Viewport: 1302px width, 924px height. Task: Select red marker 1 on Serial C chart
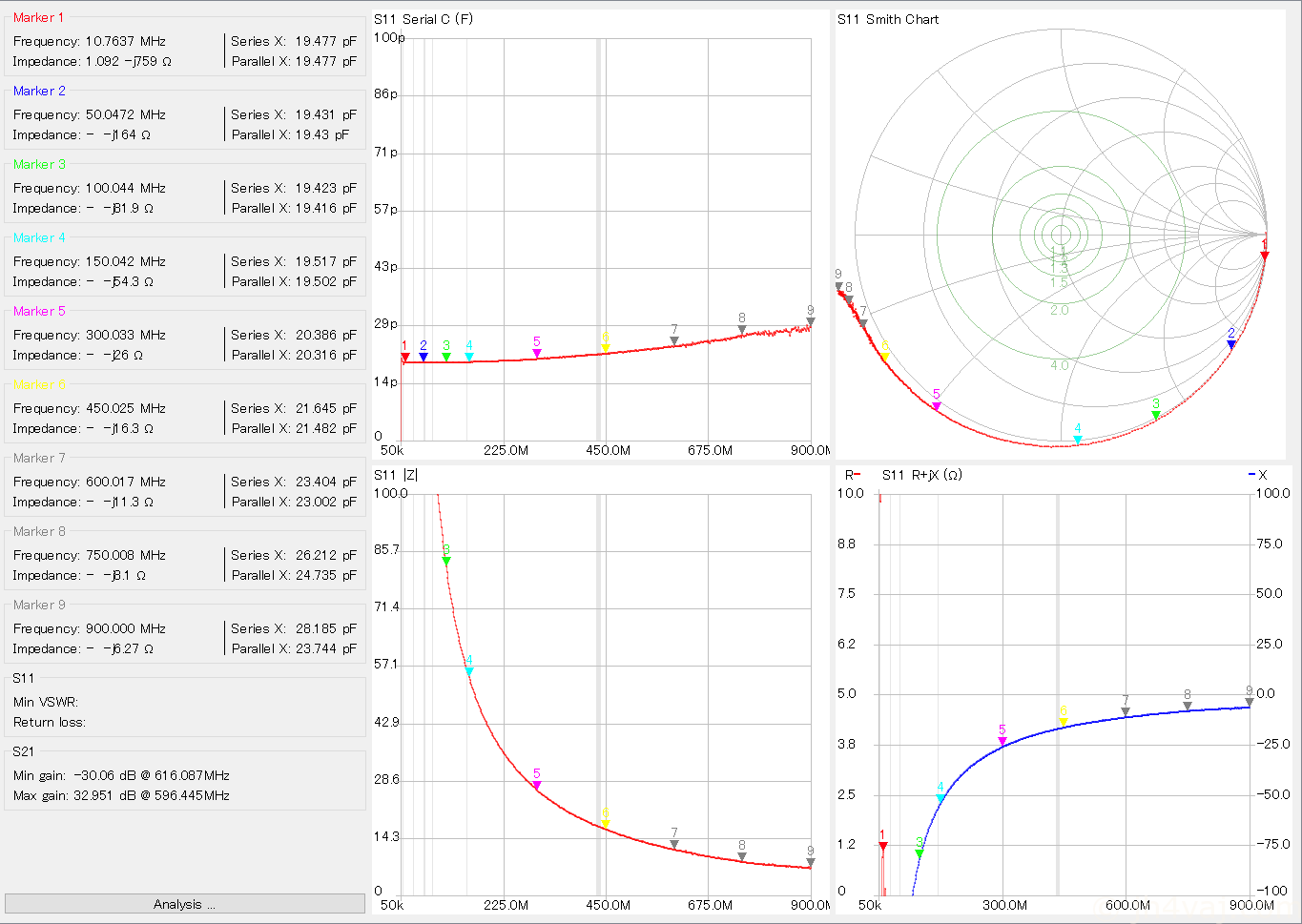coord(405,358)
